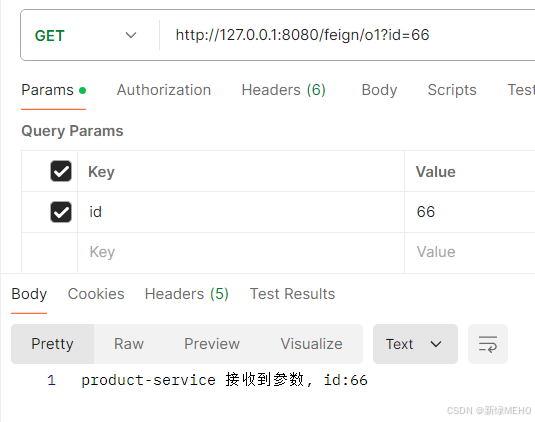Switch to the Authorization tab
This screenshot has height=422, width=535.
coord(164,90)
